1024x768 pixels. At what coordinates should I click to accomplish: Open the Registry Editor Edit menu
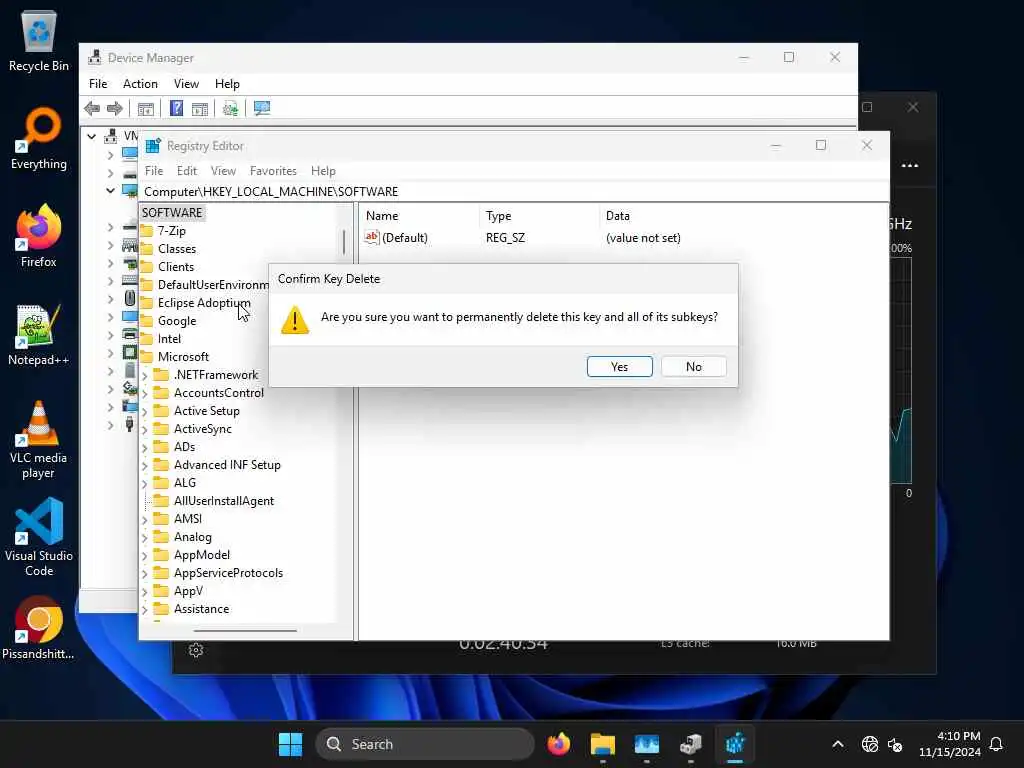pyautogui.click(x=187, y=170)
